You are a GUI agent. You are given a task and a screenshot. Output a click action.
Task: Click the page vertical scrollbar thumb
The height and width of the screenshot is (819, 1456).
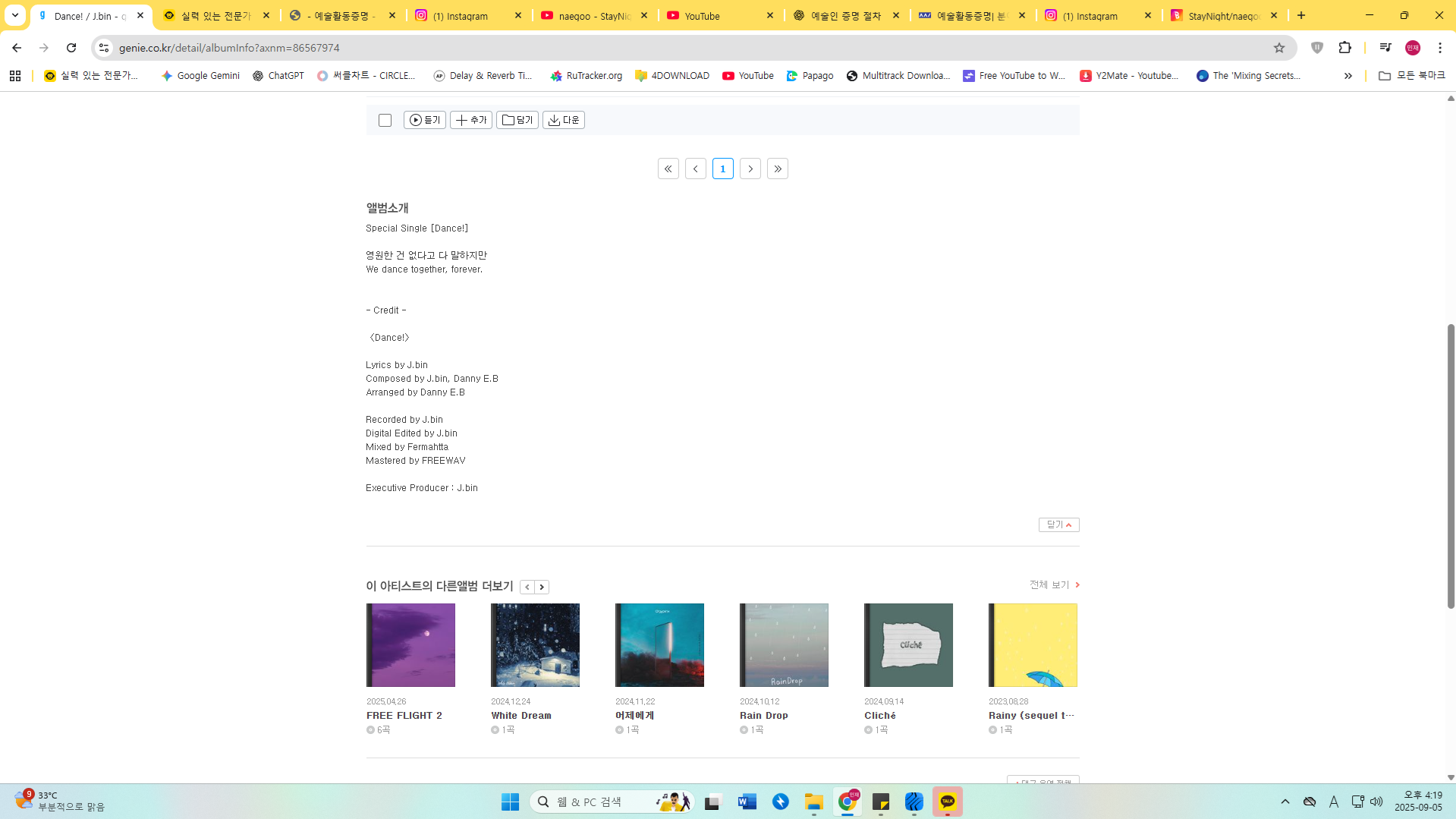point(1451,465)
